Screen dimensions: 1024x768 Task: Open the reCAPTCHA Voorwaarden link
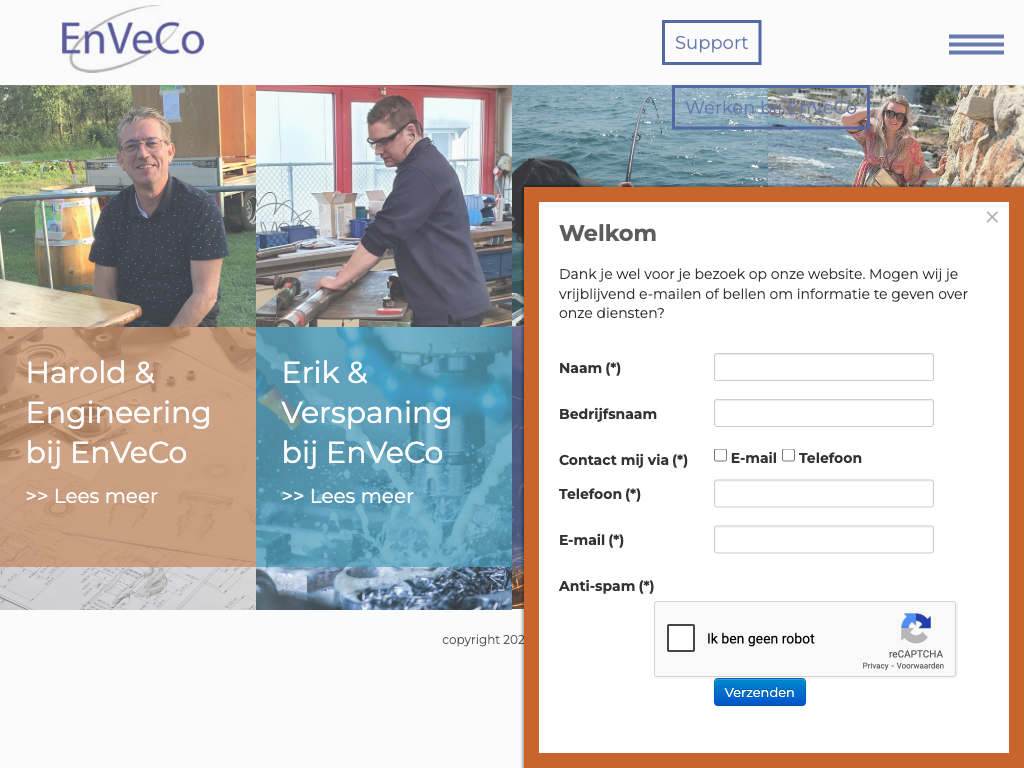pyautogui.click(x=920, y=666)
